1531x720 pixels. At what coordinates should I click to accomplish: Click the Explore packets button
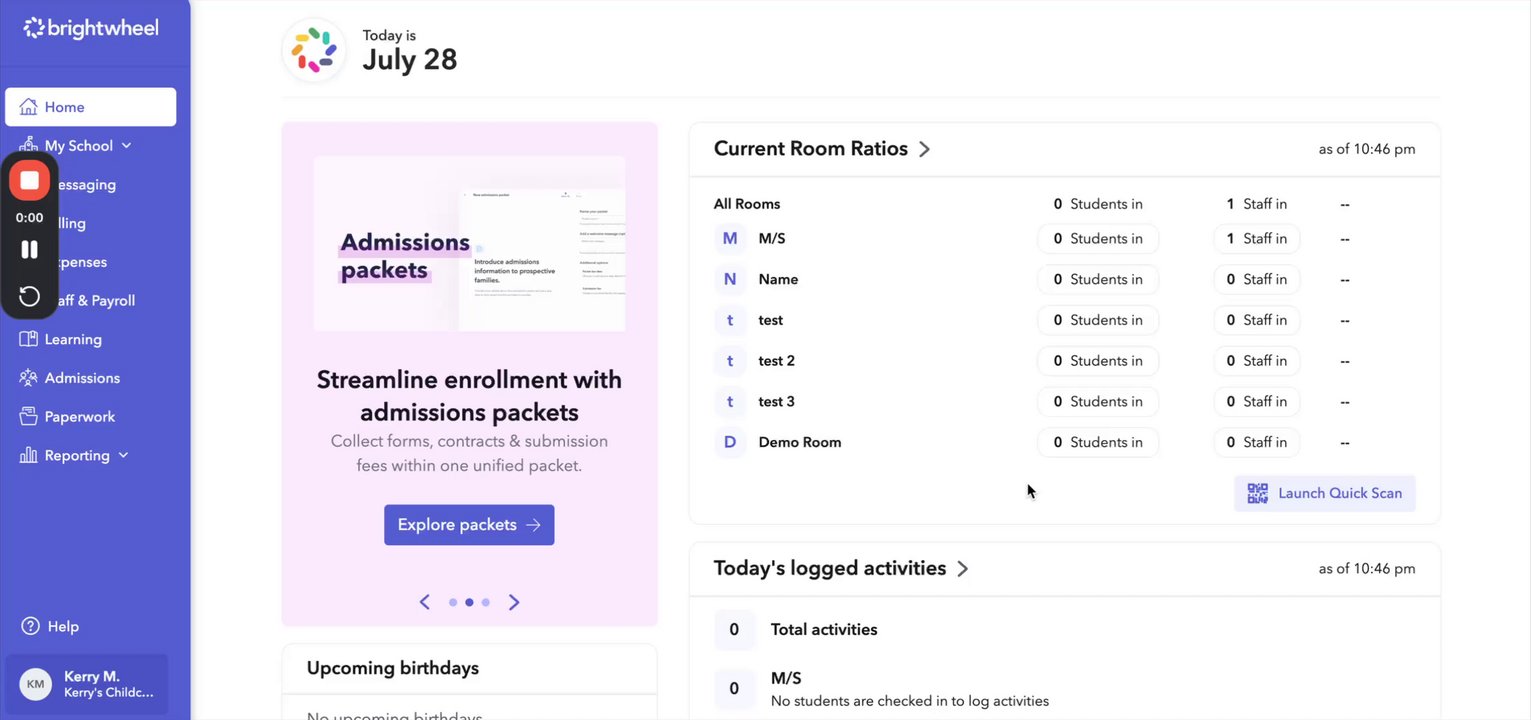tap(469, 525)
